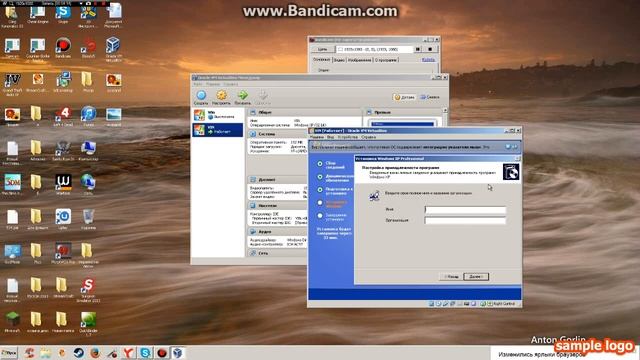Click the Bandicam pause button

418,49
